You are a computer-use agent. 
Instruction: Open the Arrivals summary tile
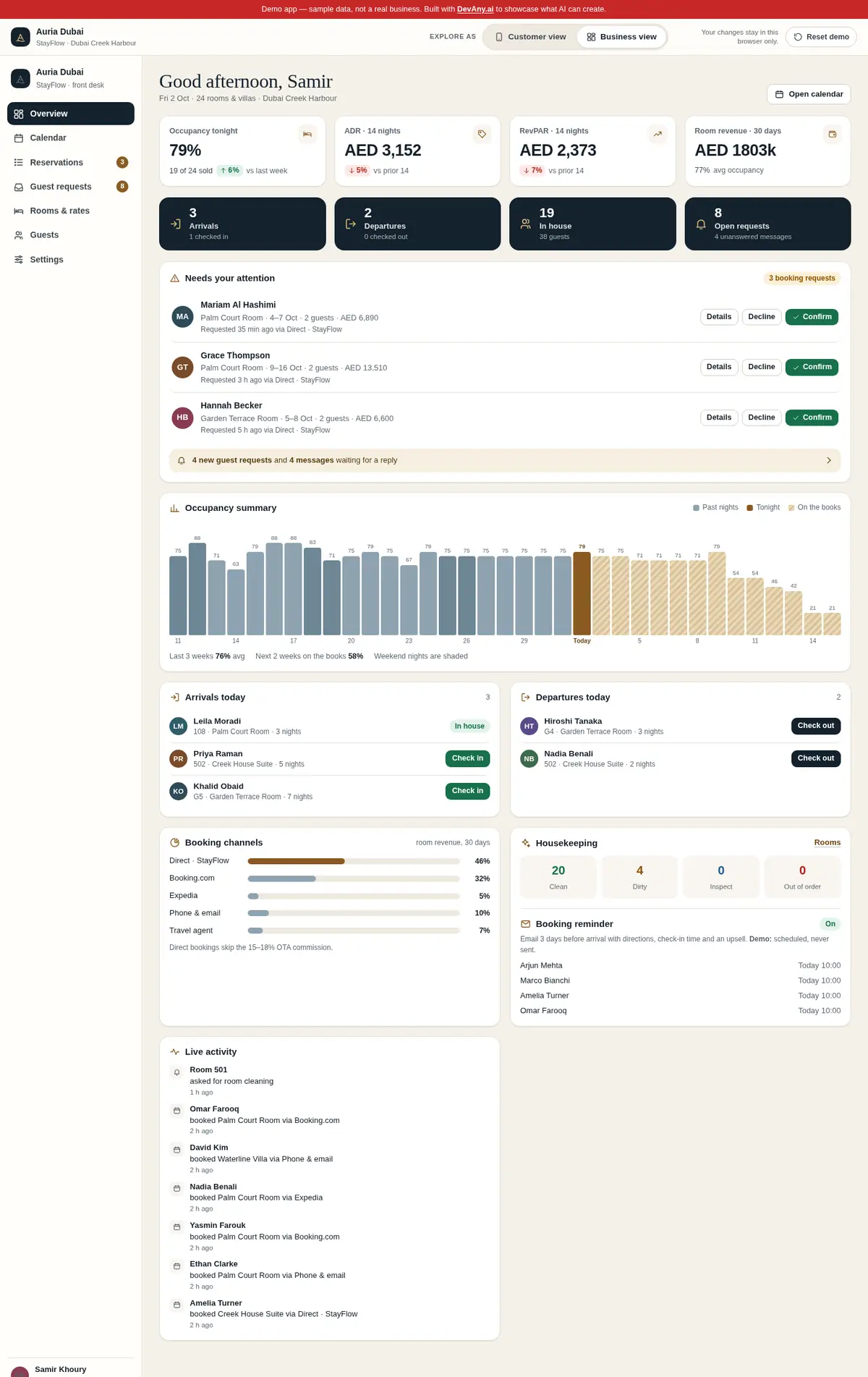coord(242,224)
